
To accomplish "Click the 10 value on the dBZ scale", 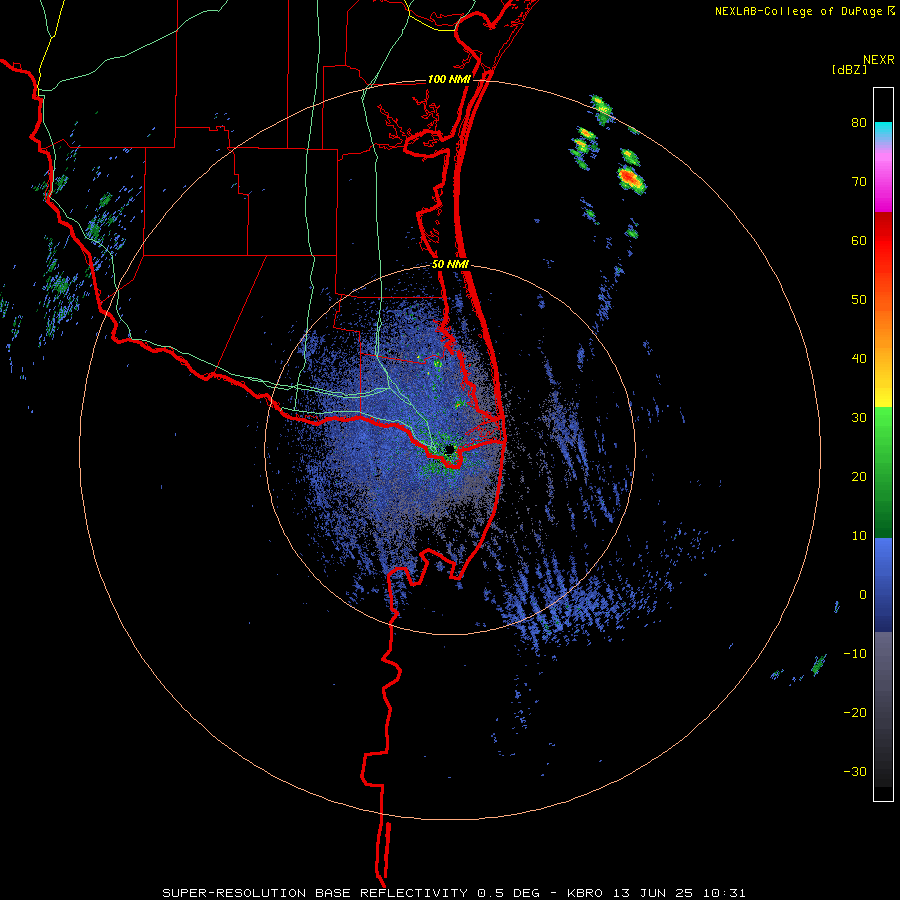I will click(x=859, y=536).
